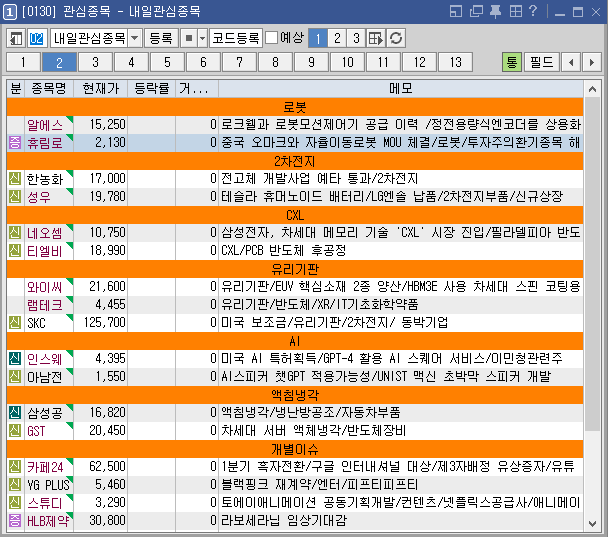Screen dimensions: 608x537
Task: Click the 로봇 orange section header
Action: (x=295, y=107)
